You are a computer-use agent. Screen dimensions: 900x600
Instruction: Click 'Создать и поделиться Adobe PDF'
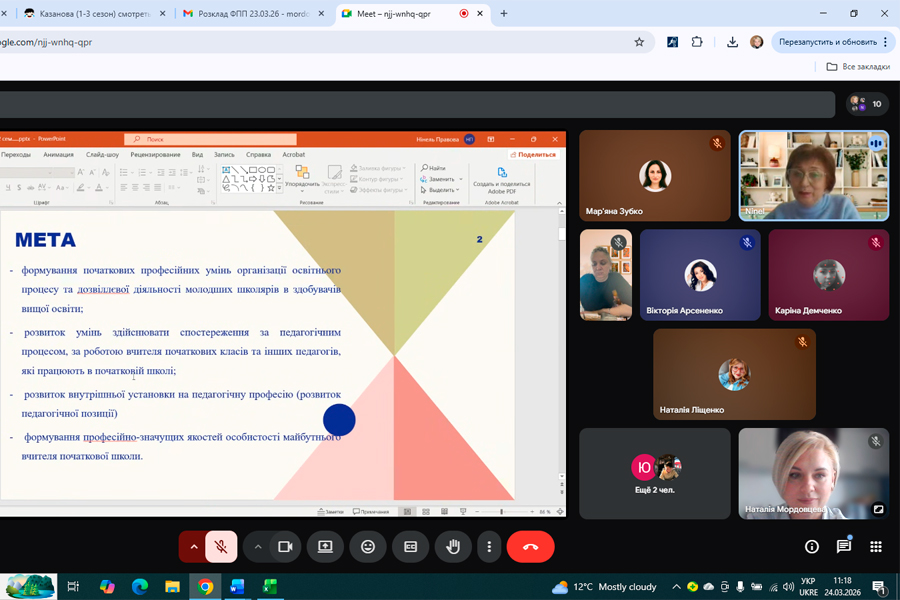tap(502, 180)
